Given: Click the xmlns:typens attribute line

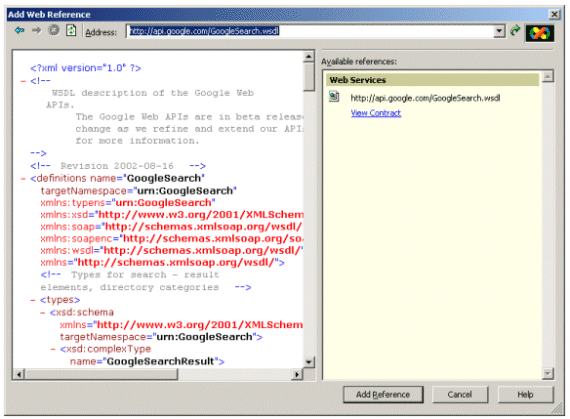Looking at the screenshot, I should point(128,203).
